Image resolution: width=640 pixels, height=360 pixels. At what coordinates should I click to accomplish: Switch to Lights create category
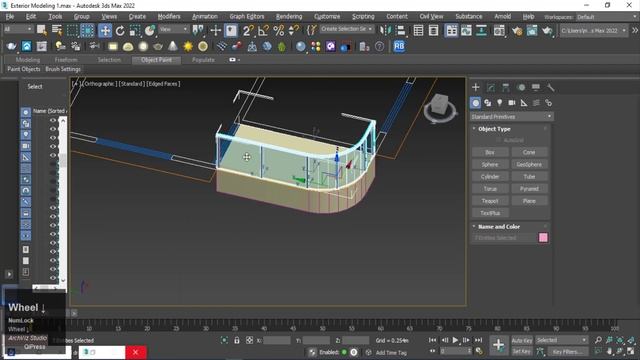(500, 103)
